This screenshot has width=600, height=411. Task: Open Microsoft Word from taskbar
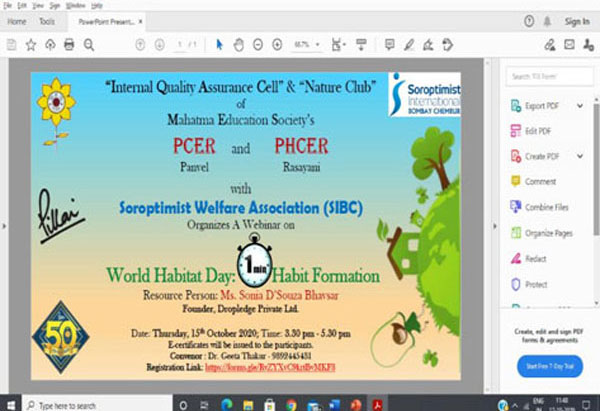click(334, 405)
